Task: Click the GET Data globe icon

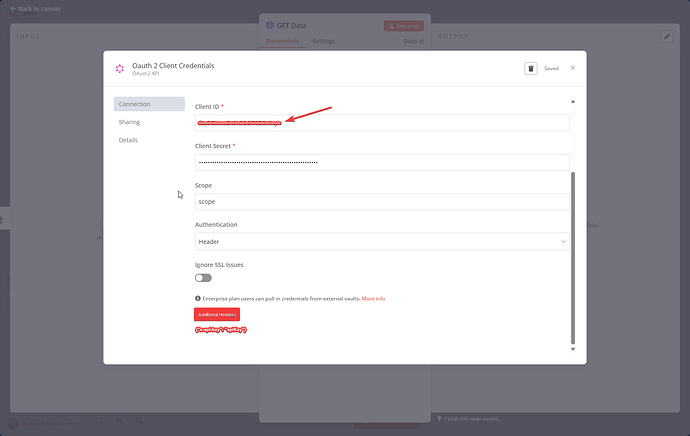Action: click(x=270, y=25)
